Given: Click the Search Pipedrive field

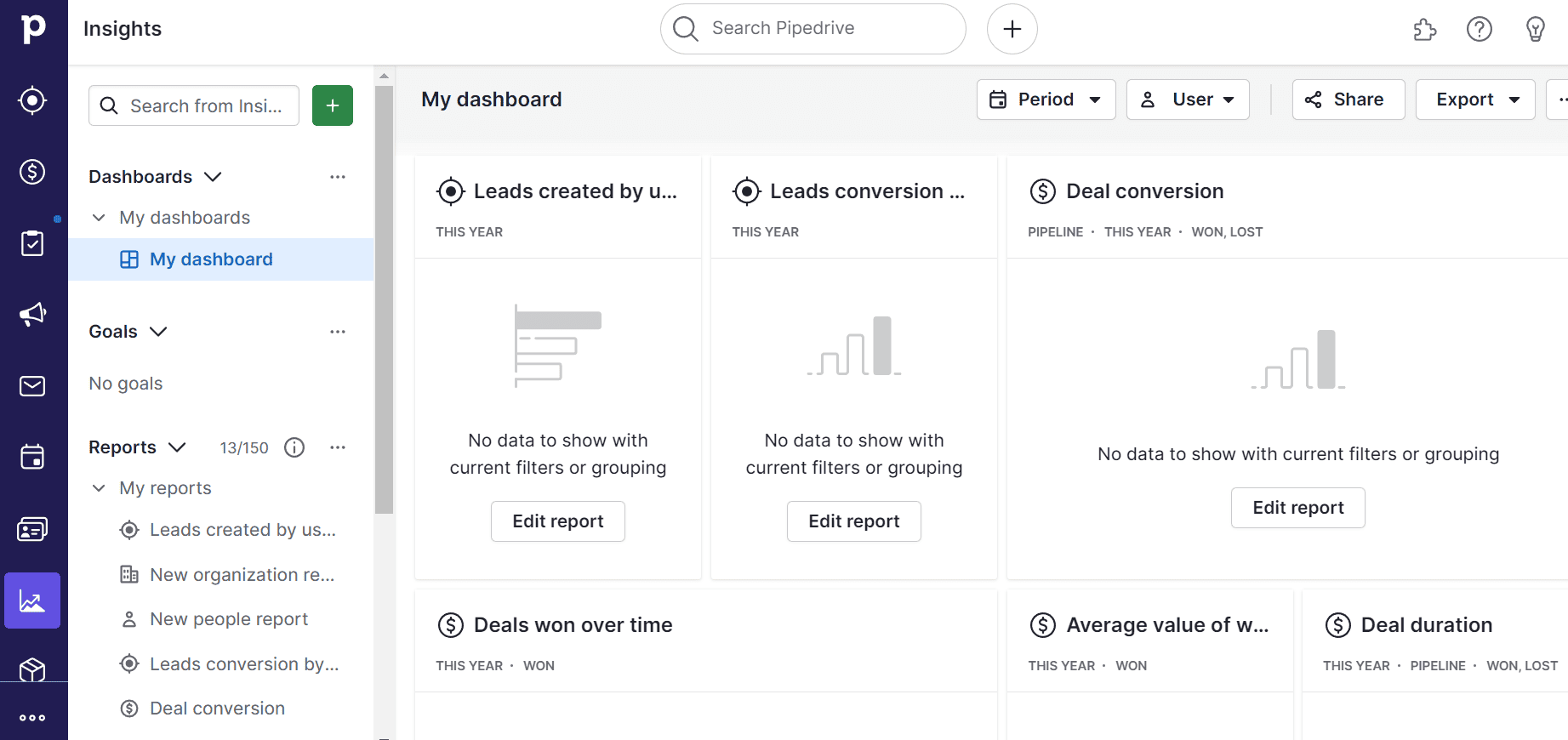Looking at the screenshot, I should tap(813, 29).
